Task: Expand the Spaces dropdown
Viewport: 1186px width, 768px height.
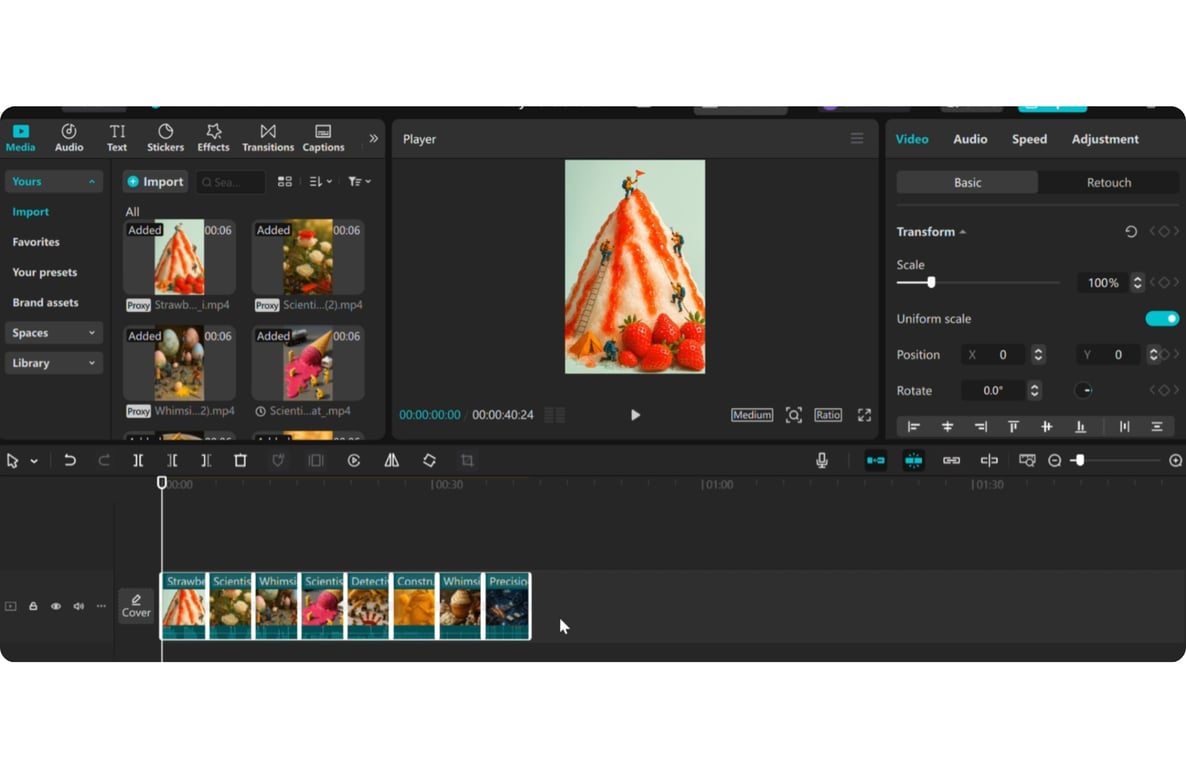Action: tap(53, 333)
